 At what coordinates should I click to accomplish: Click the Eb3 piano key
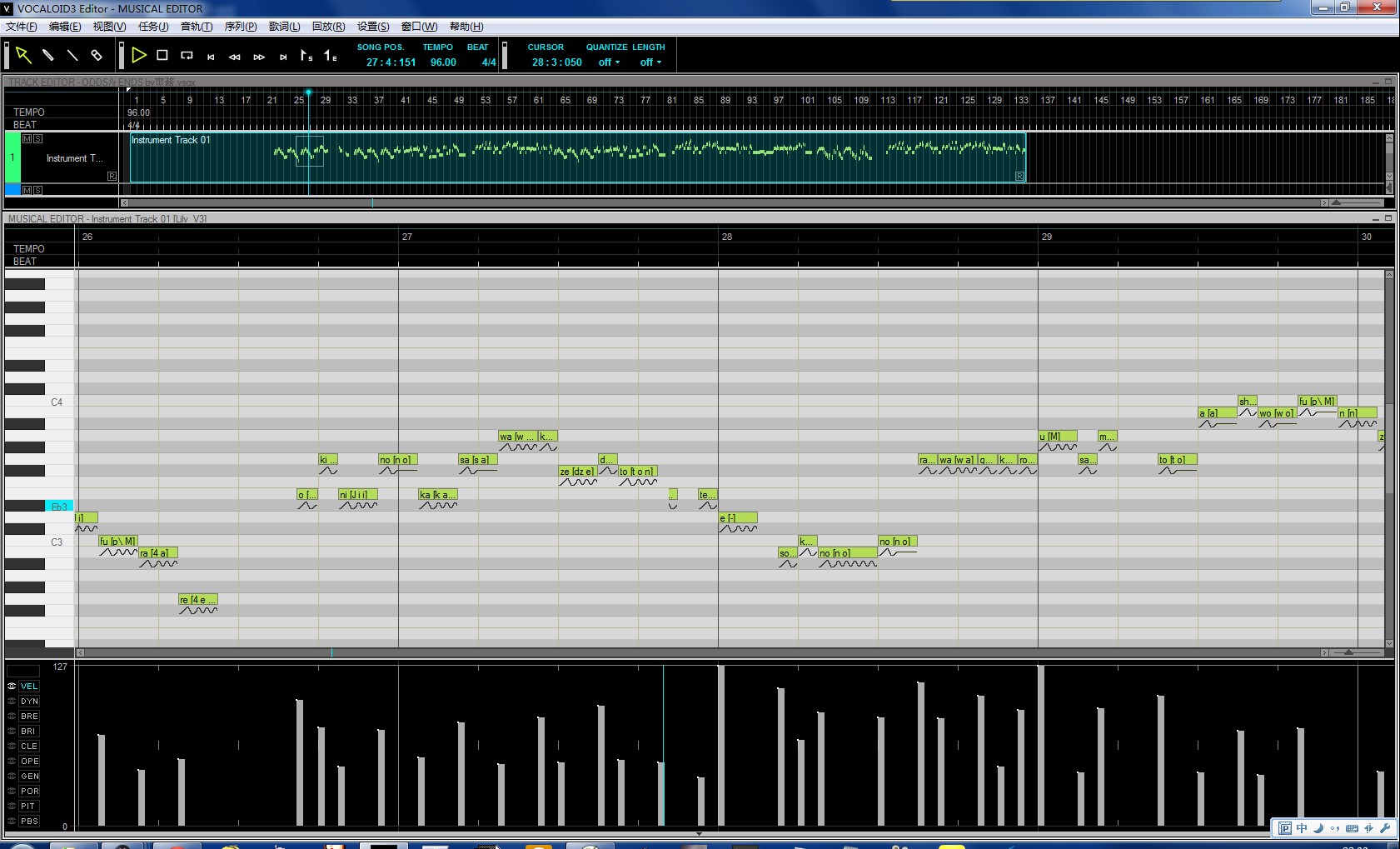click(59, 507)
